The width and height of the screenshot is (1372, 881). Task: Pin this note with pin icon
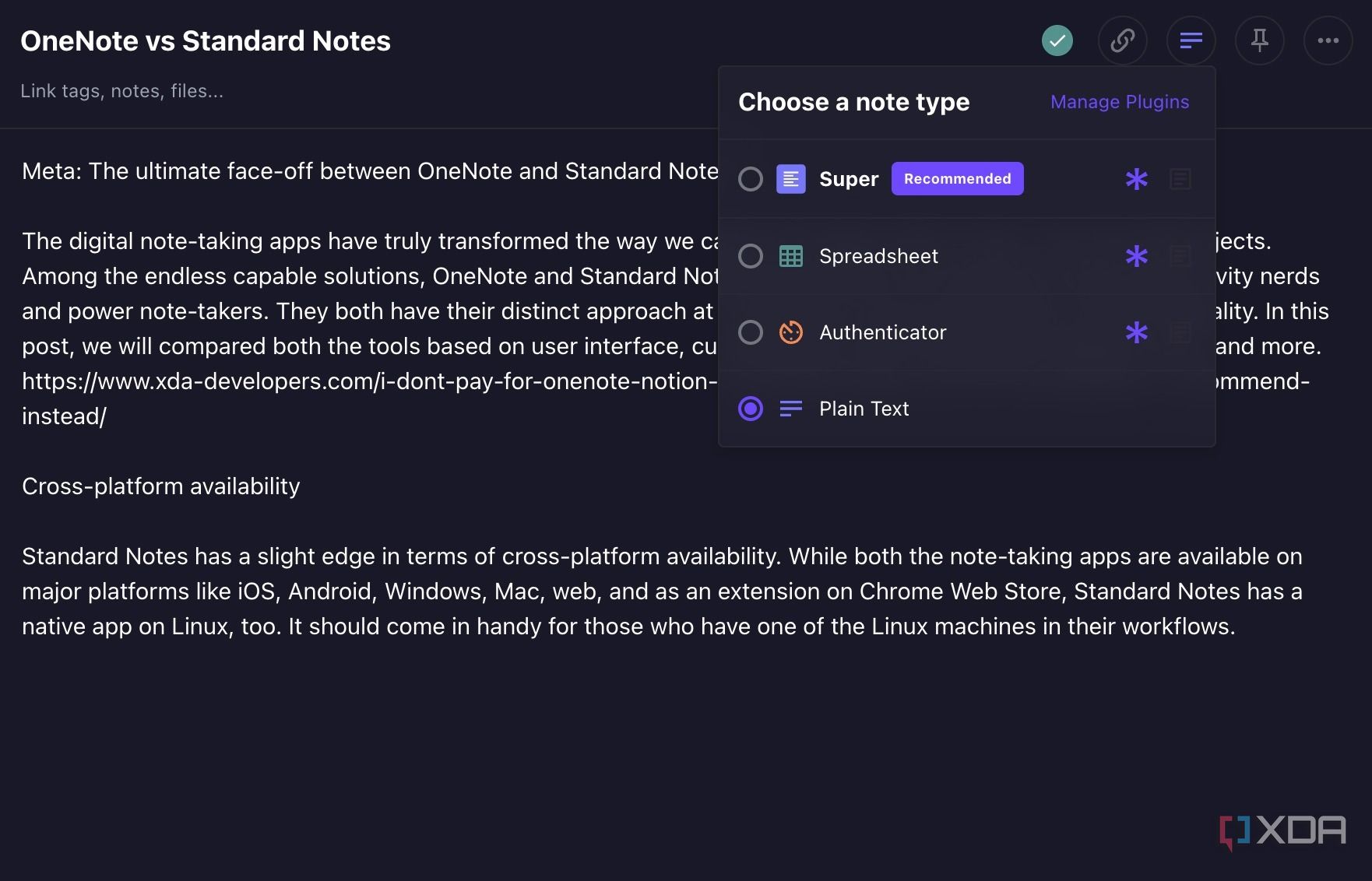(1259, 40)
